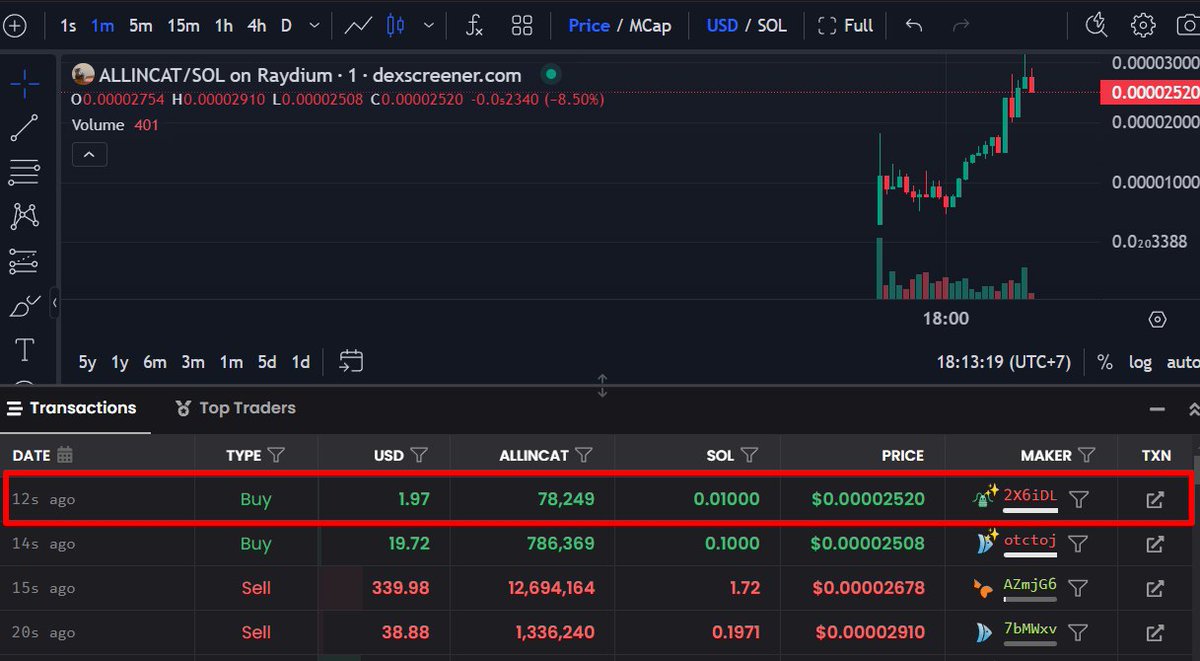Switch chart style to line
Viewport: 1200px width, 661px height.
[358, 26]
